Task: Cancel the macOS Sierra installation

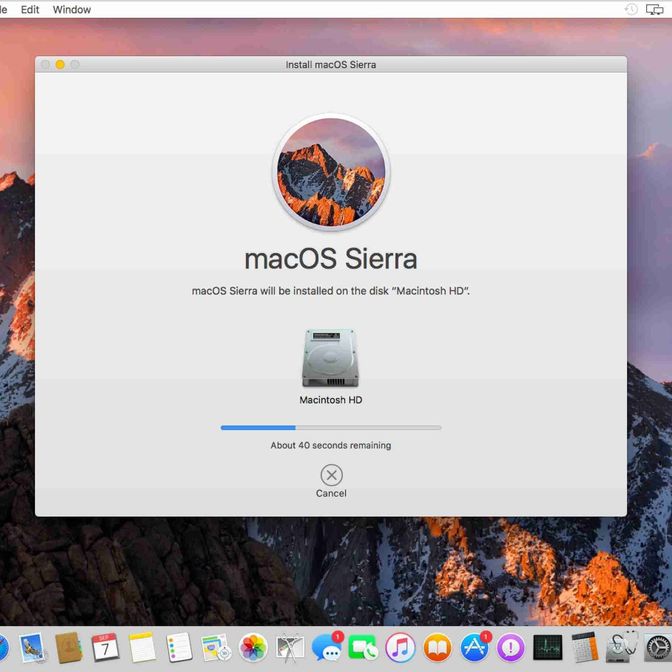Action: point(331,481)
